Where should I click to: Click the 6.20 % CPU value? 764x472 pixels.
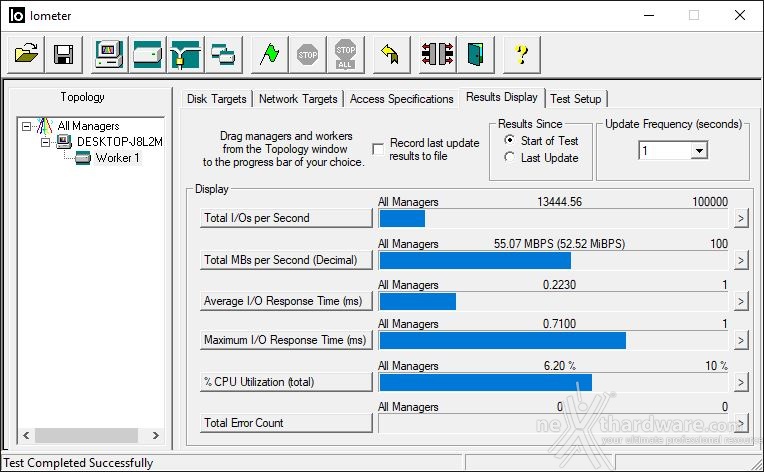(x=559, y=365)
